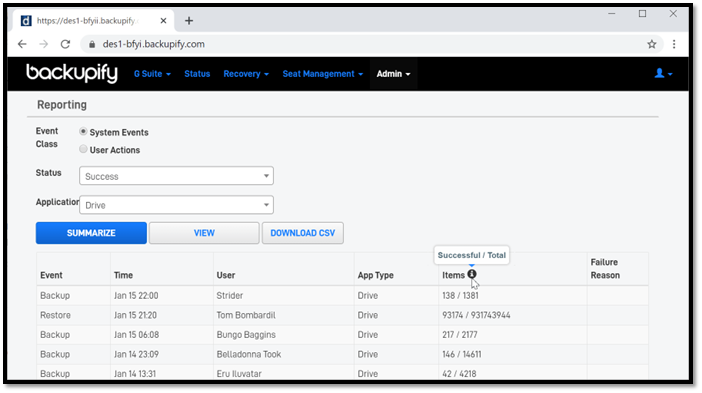
Task: Click the Backupify logo
Action: tap(72, 73)
